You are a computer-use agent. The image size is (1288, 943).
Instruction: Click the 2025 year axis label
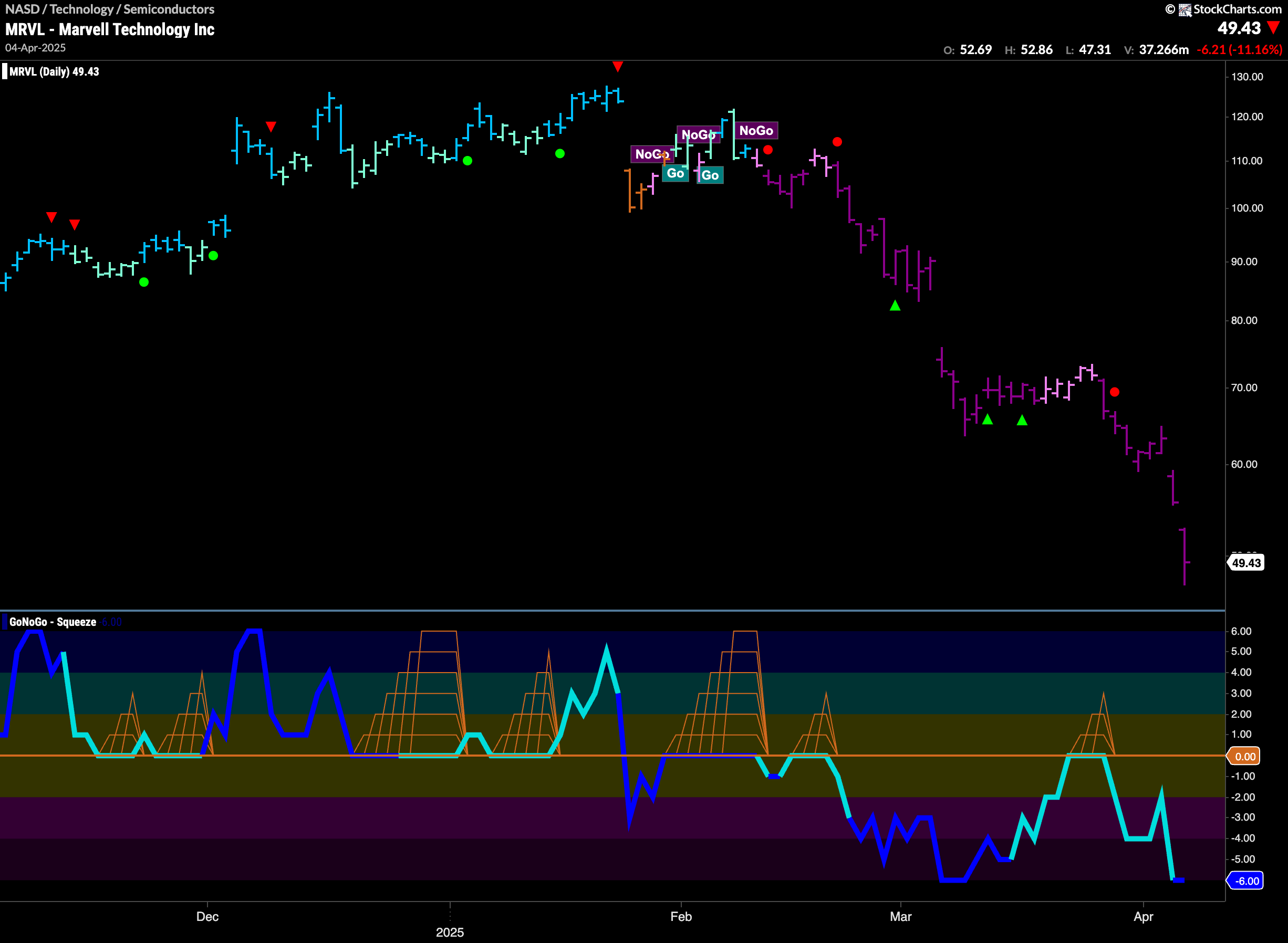click(x=450, y=932)
